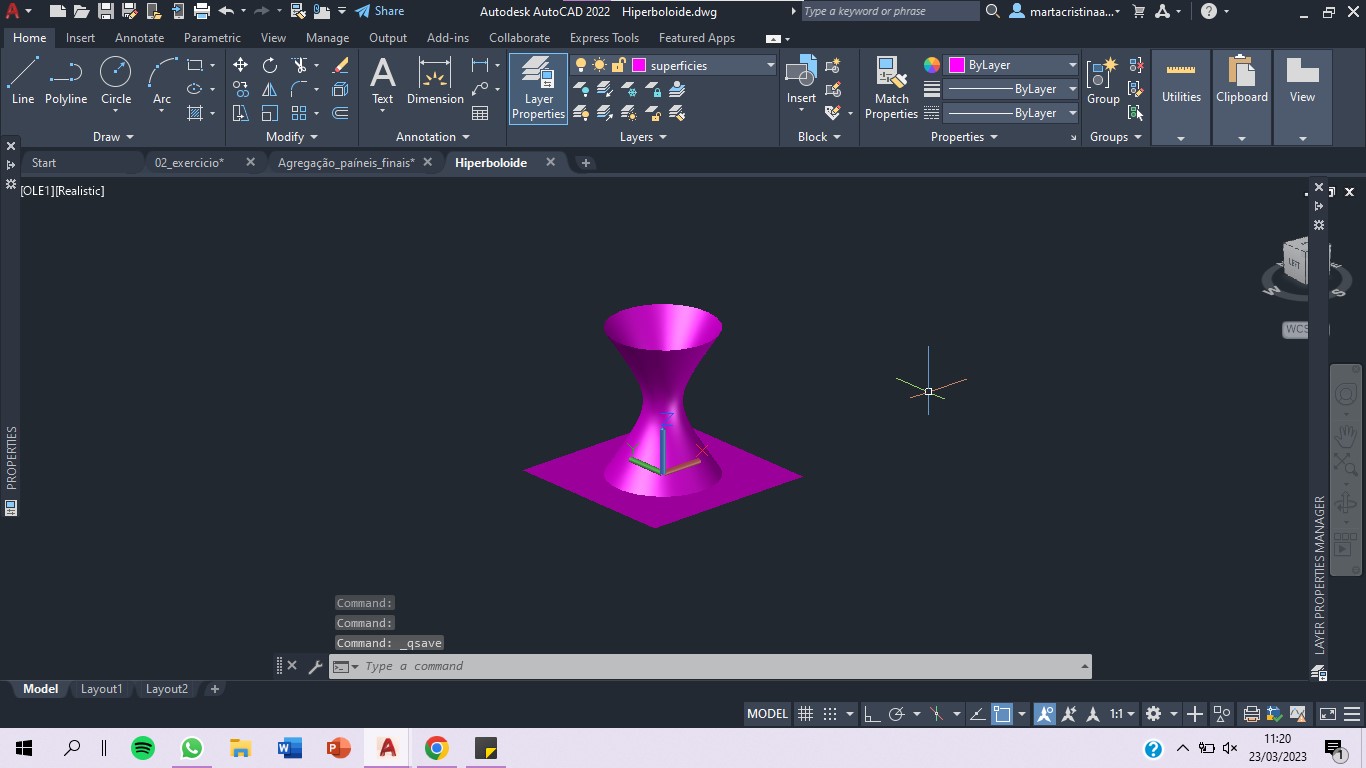Screen dimensions: 1366x768
Task: Toggle polar tracking in status bar
Action: coord(897,714)
